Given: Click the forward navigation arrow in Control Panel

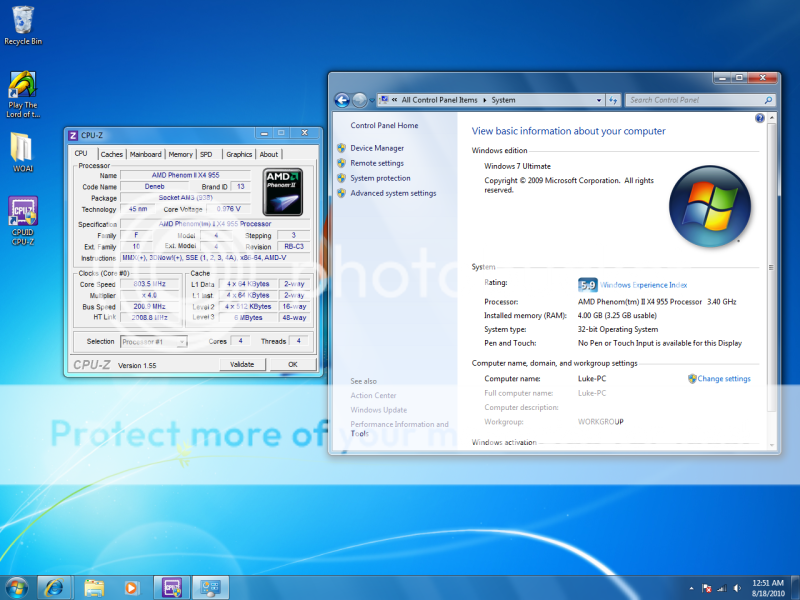Looking at the screenshot, I should click(x=359, y=100).
